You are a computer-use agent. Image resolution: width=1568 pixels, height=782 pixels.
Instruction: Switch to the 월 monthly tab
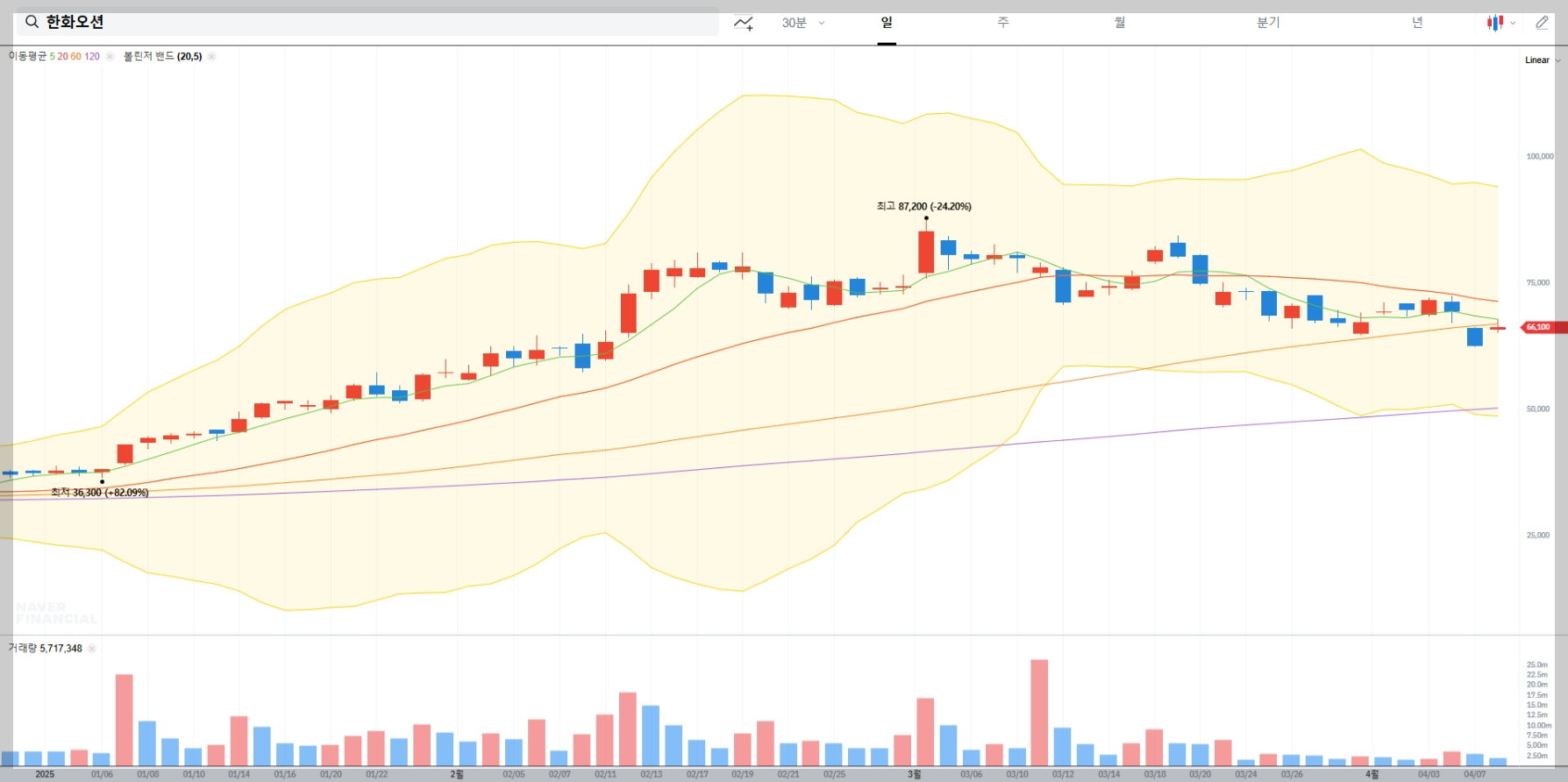click(x=1120, y=23)
